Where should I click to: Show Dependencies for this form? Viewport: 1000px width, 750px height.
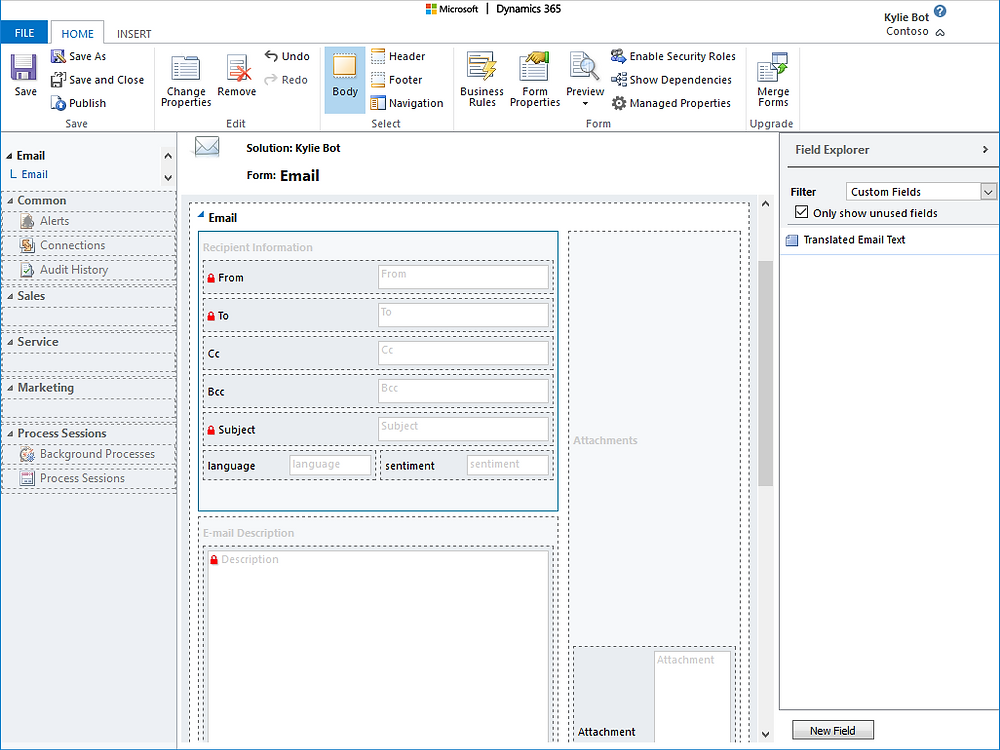click(x=671, y=80)
